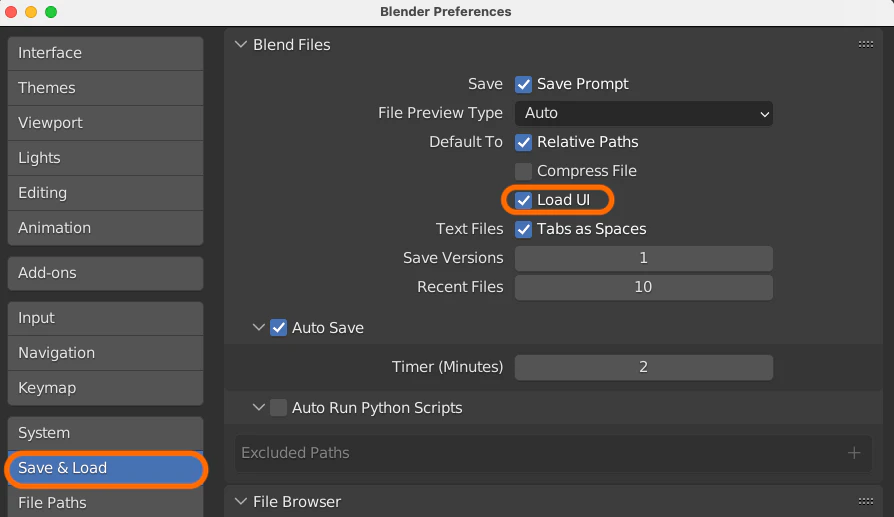The image size is (894, 517).
Task: Click the Recent Files value field
Action: (x=644, y=287)
